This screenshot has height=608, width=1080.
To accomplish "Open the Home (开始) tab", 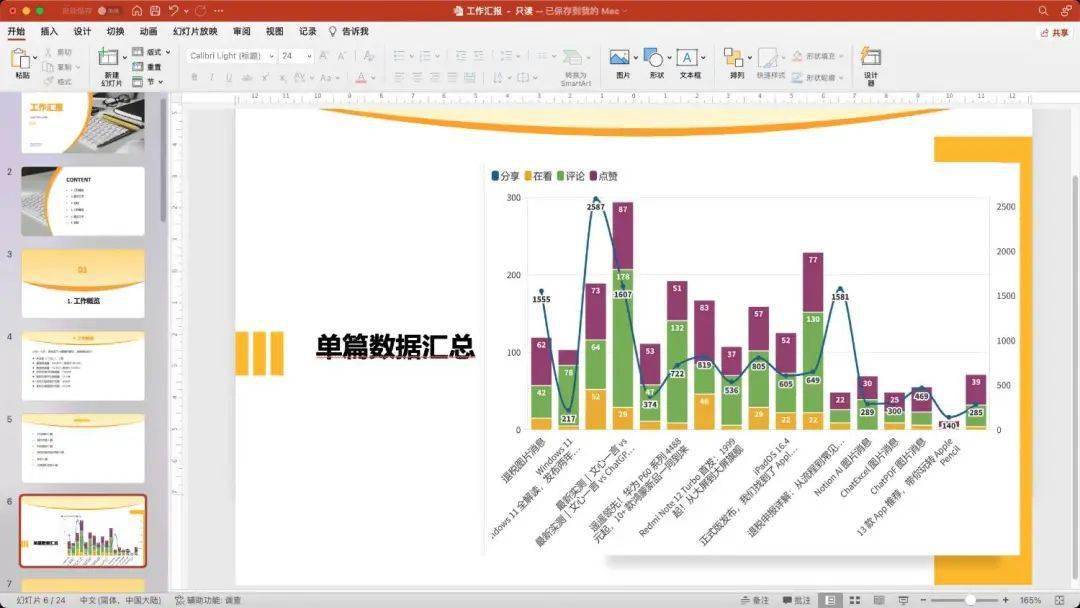I will (x=16, y=31).
